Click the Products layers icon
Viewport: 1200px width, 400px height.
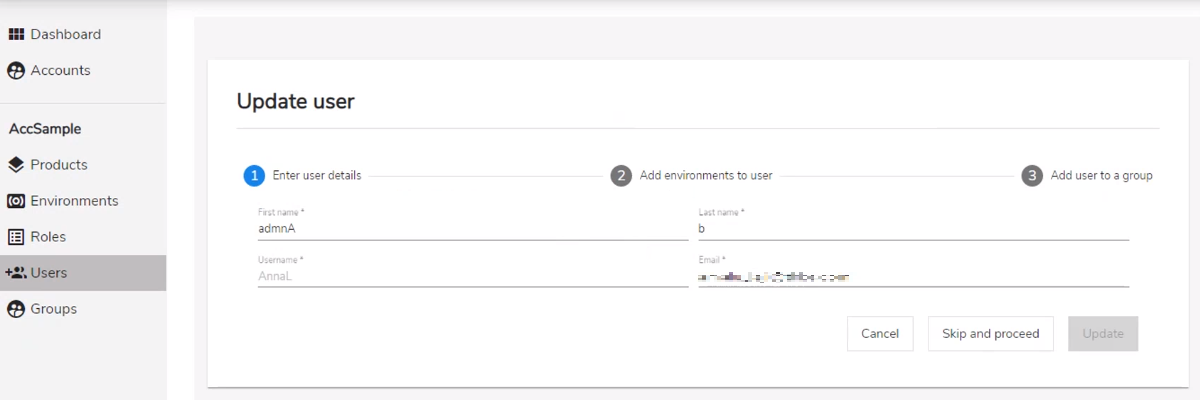click(16, 165)
